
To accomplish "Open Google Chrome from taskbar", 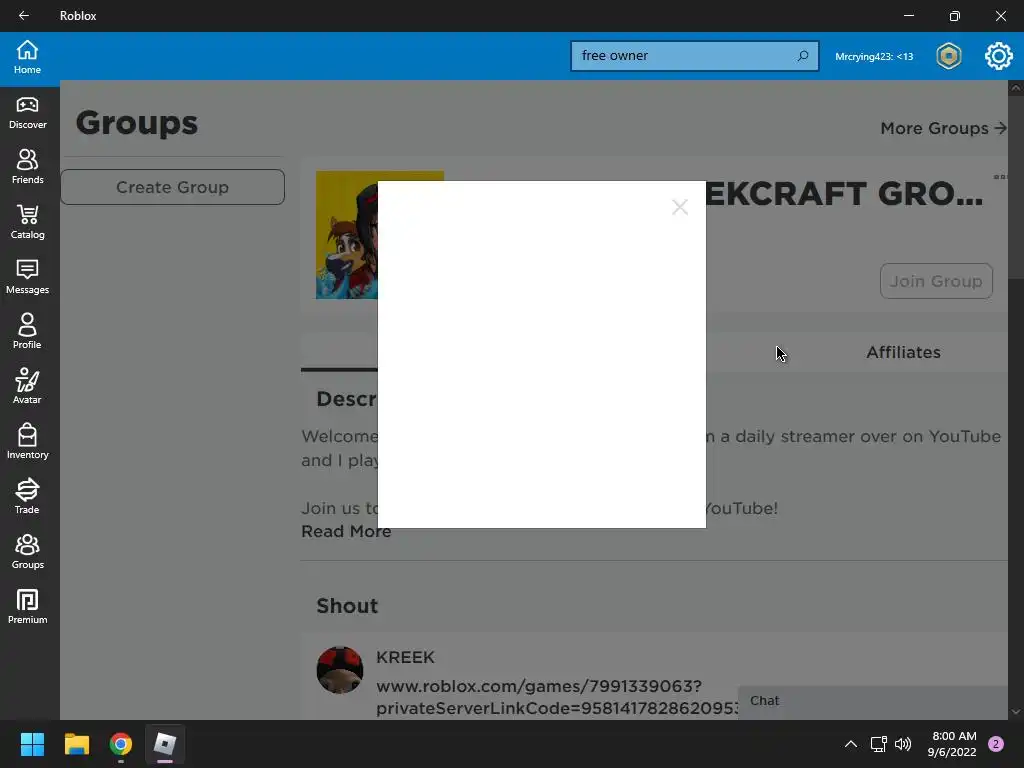I will pyautogui.click(x=121, y=744).
